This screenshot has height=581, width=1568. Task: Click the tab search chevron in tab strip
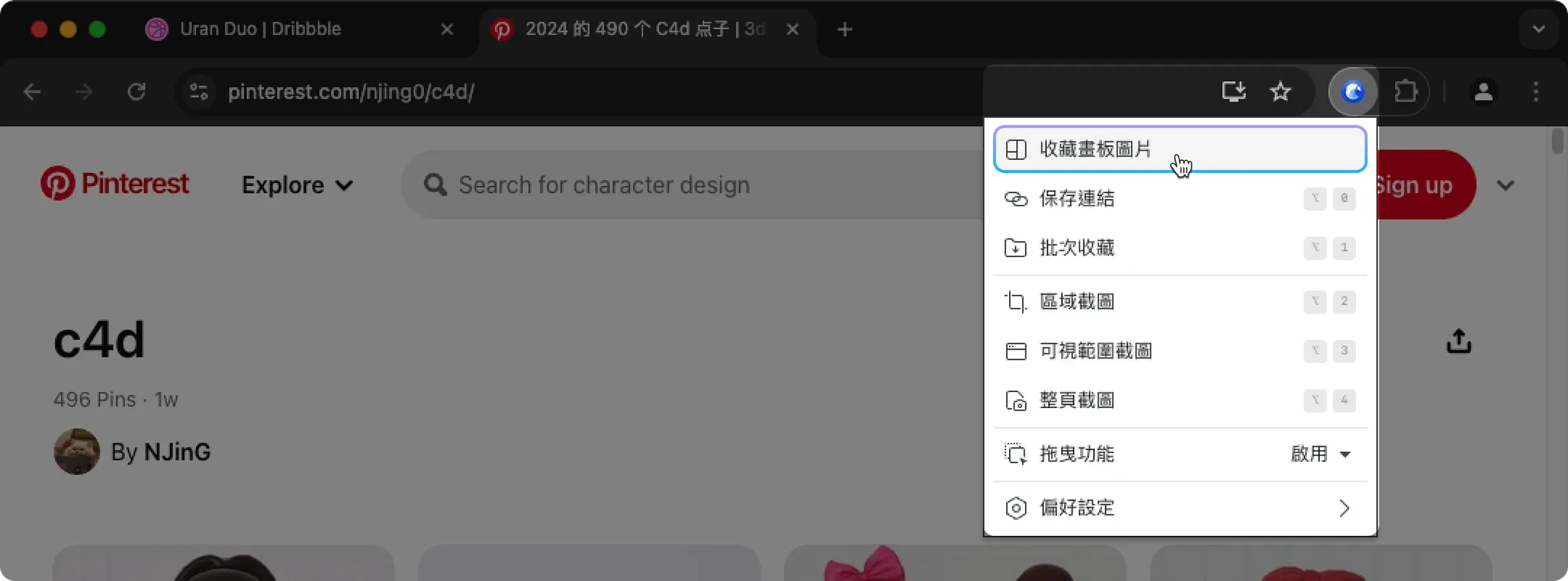[x=1538, y=29]
